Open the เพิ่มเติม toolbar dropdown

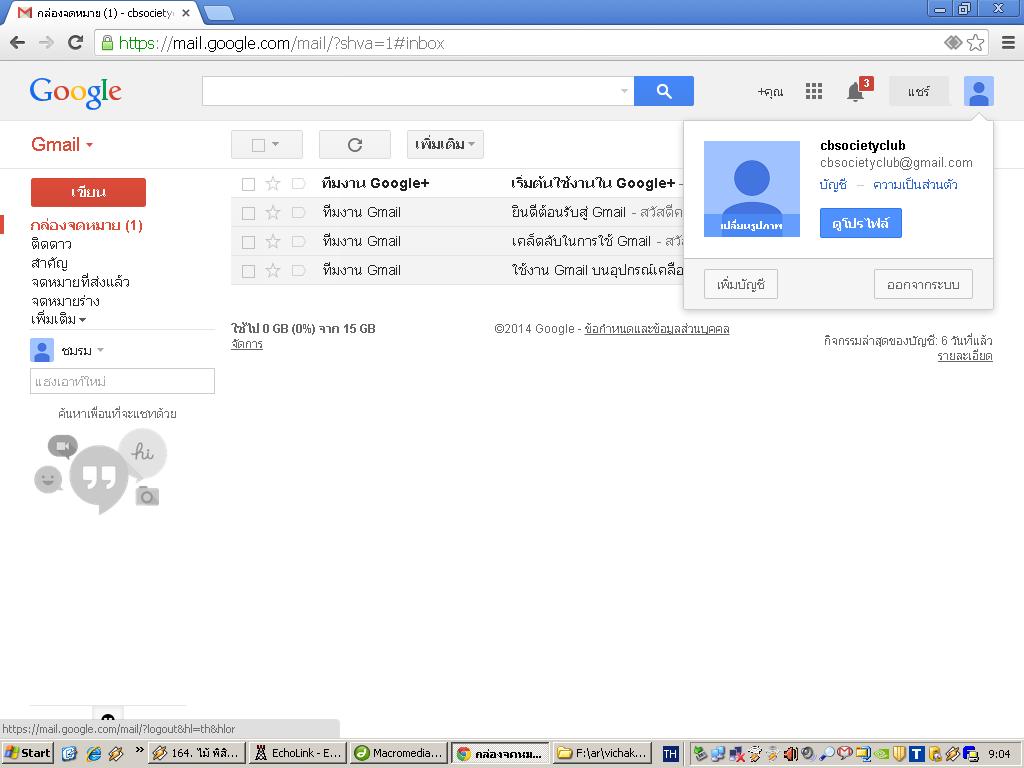pyautogui.click(x=445, y=144)
